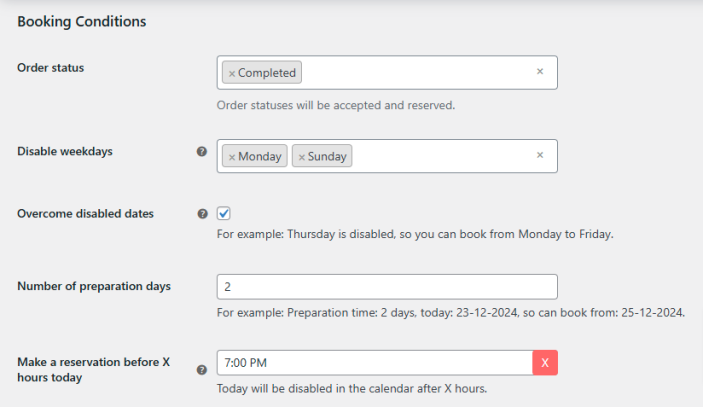Click the Number of preparation days field
This screenshot has height=407, width=703.
[387, 287]
